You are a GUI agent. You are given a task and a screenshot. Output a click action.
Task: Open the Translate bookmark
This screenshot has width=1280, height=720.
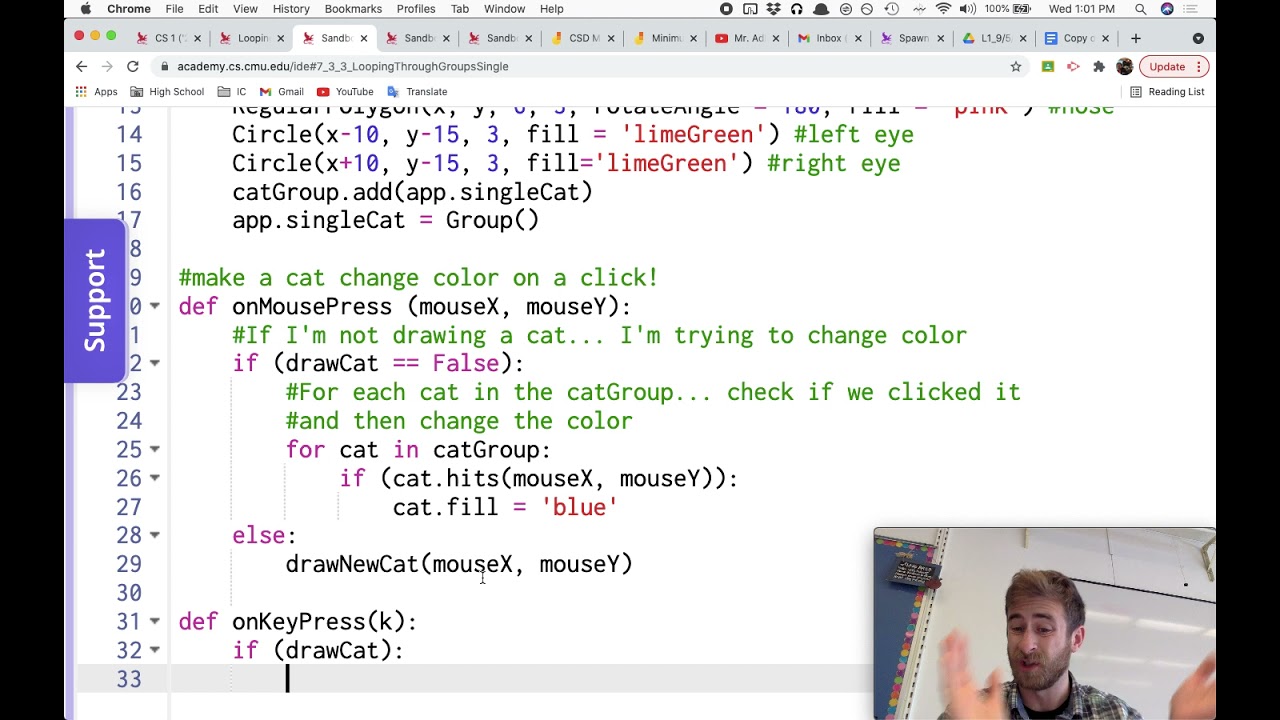(x=417, y=92)
